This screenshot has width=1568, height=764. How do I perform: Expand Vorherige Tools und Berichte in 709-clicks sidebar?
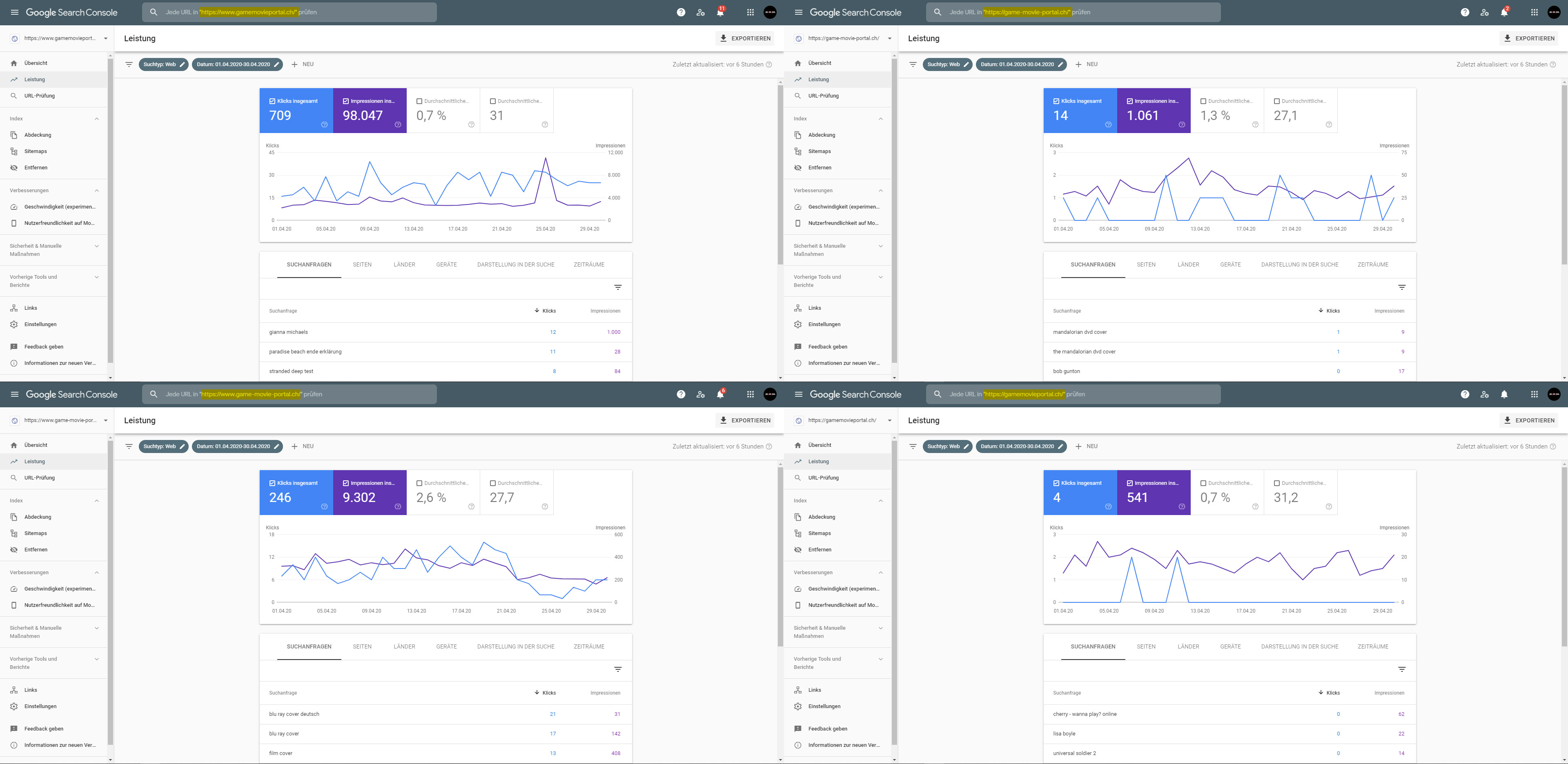click(x=97, y=278)
